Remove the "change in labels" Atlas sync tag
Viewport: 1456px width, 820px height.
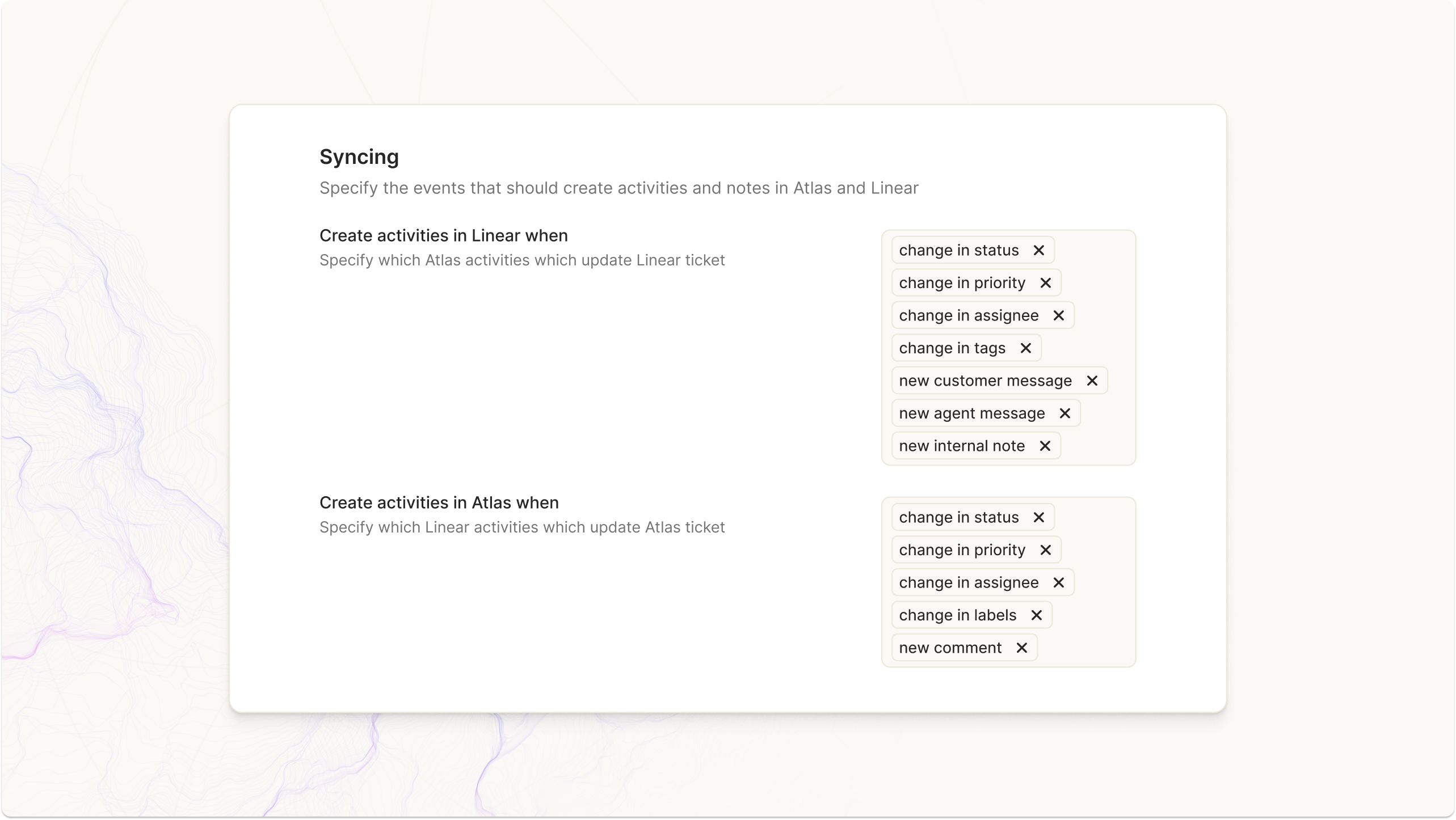[1037, 615]
